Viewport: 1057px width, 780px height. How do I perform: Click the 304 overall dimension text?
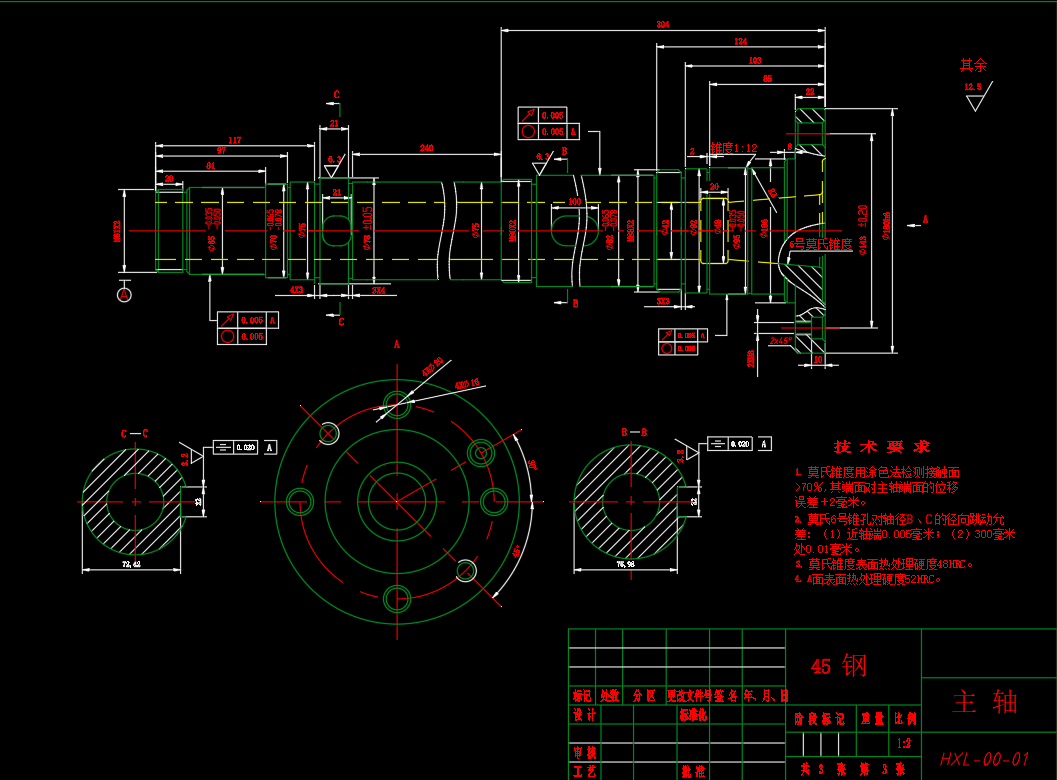click(x=662, y=24)
